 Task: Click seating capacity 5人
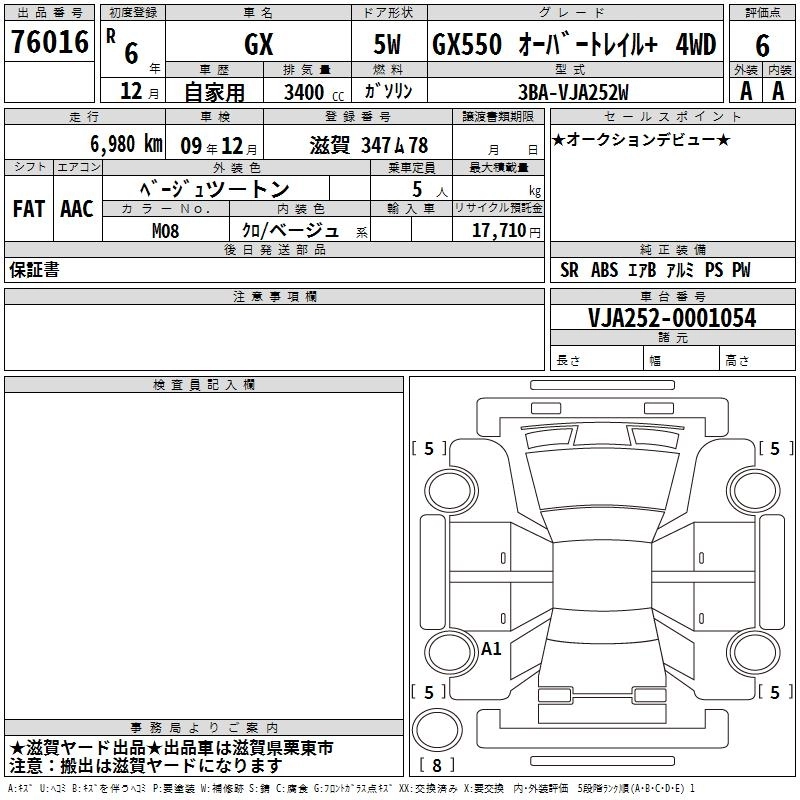tap(430, 189)
